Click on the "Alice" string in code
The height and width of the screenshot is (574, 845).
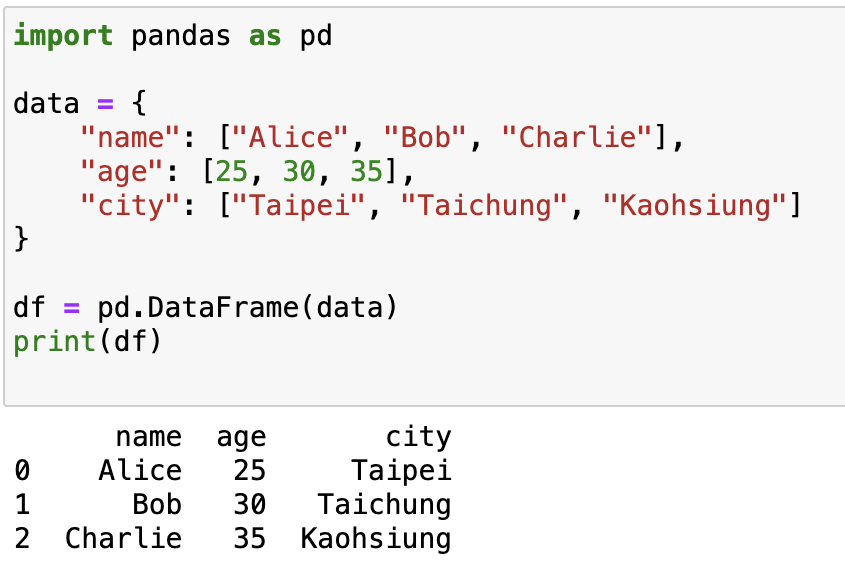[290, 137]
